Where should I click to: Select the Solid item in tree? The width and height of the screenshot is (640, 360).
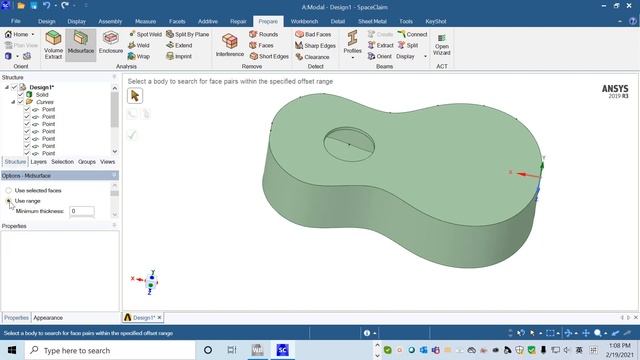(42, 95)
